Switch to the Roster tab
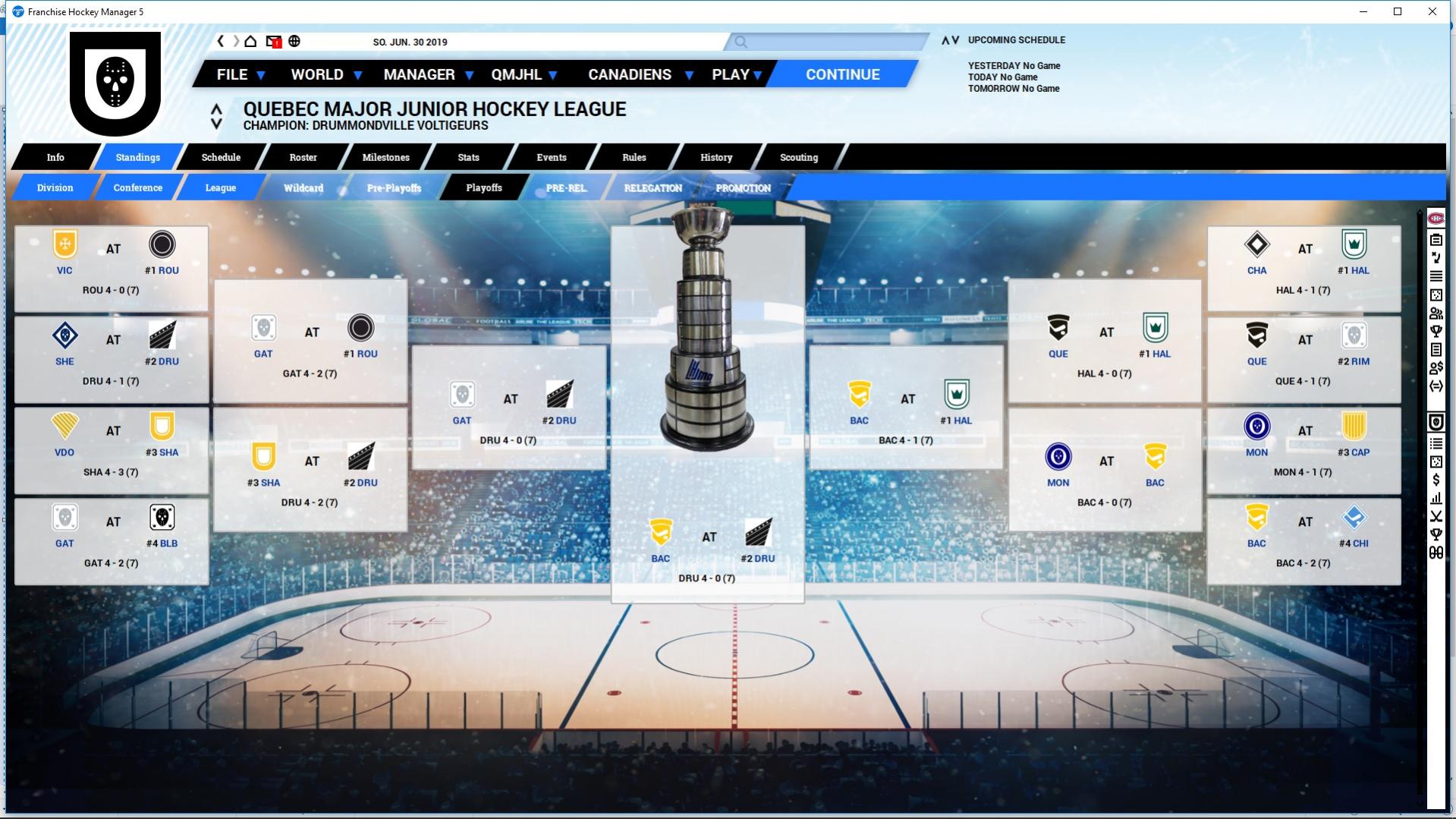Viewport: 1456px width, 819px height. pyautogui.click(x=303, y=157)
